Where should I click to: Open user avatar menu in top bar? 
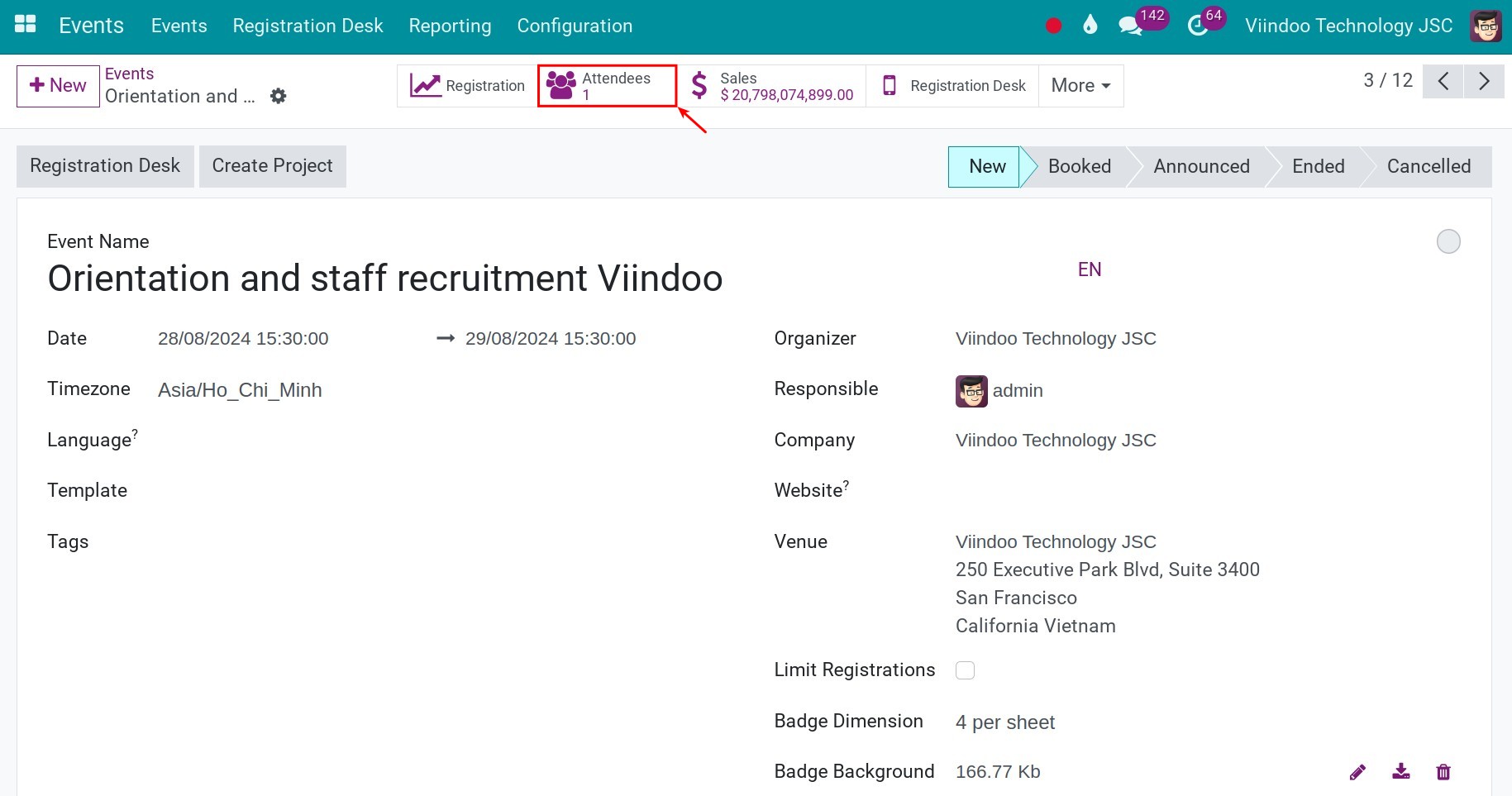click(x=1486, y=26)
